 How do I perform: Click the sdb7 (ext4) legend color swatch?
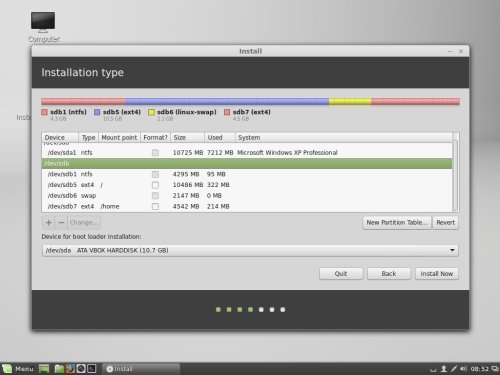click(x=227, y=112)
